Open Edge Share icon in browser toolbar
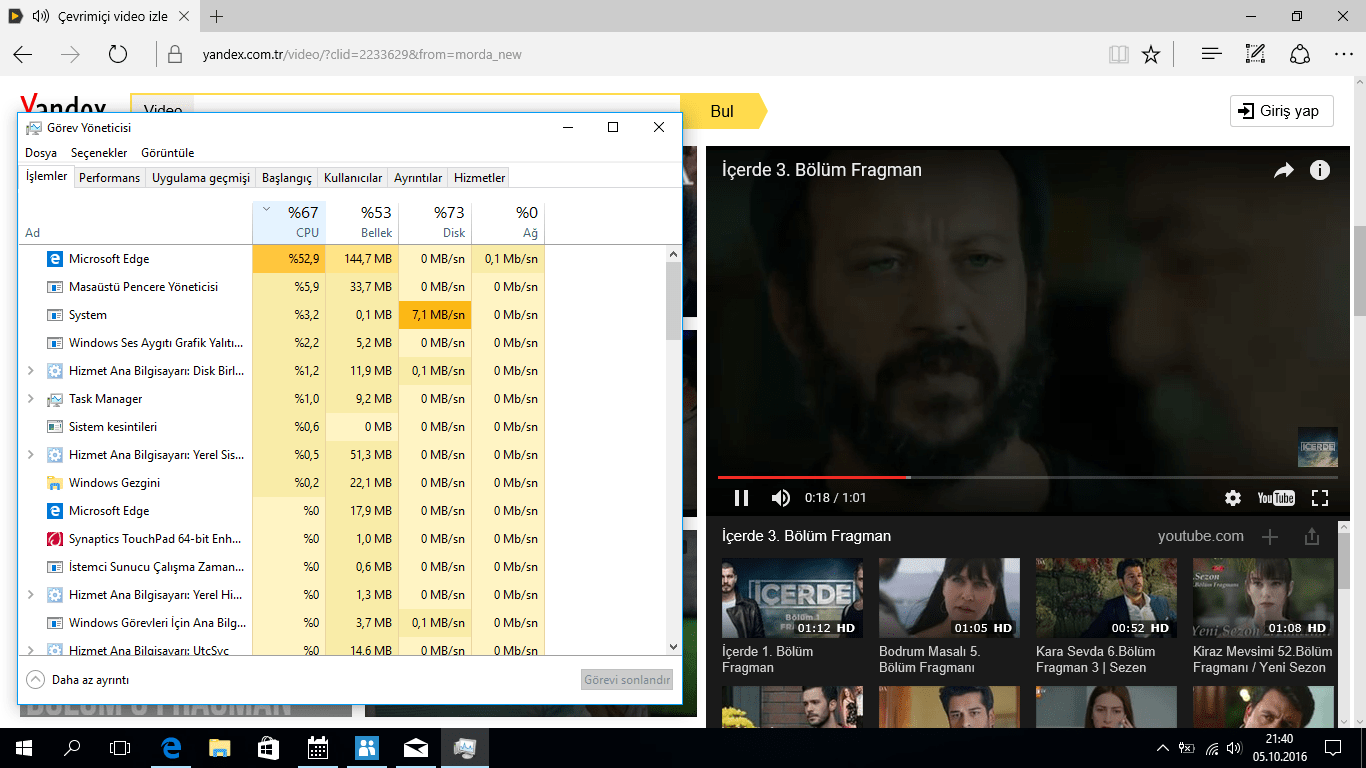This screenshot has width=1366, height=768. (1300, 54)
